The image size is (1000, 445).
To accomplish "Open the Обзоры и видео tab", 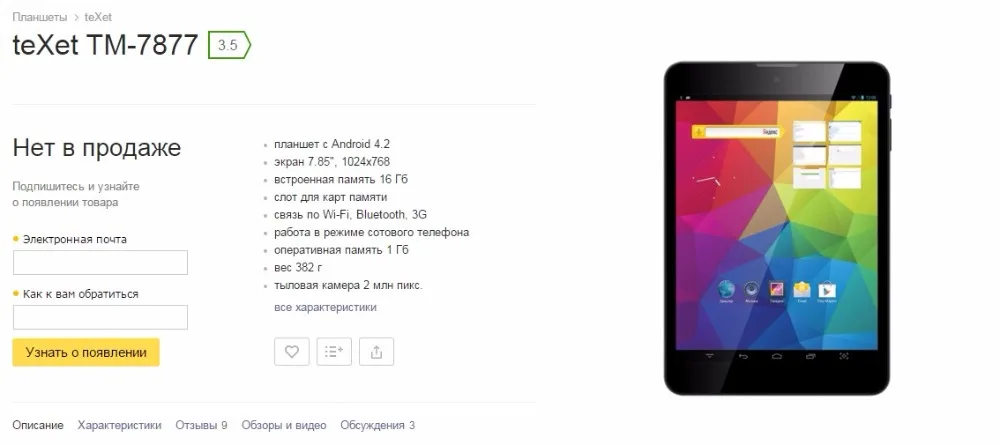I will click(284, 425).
